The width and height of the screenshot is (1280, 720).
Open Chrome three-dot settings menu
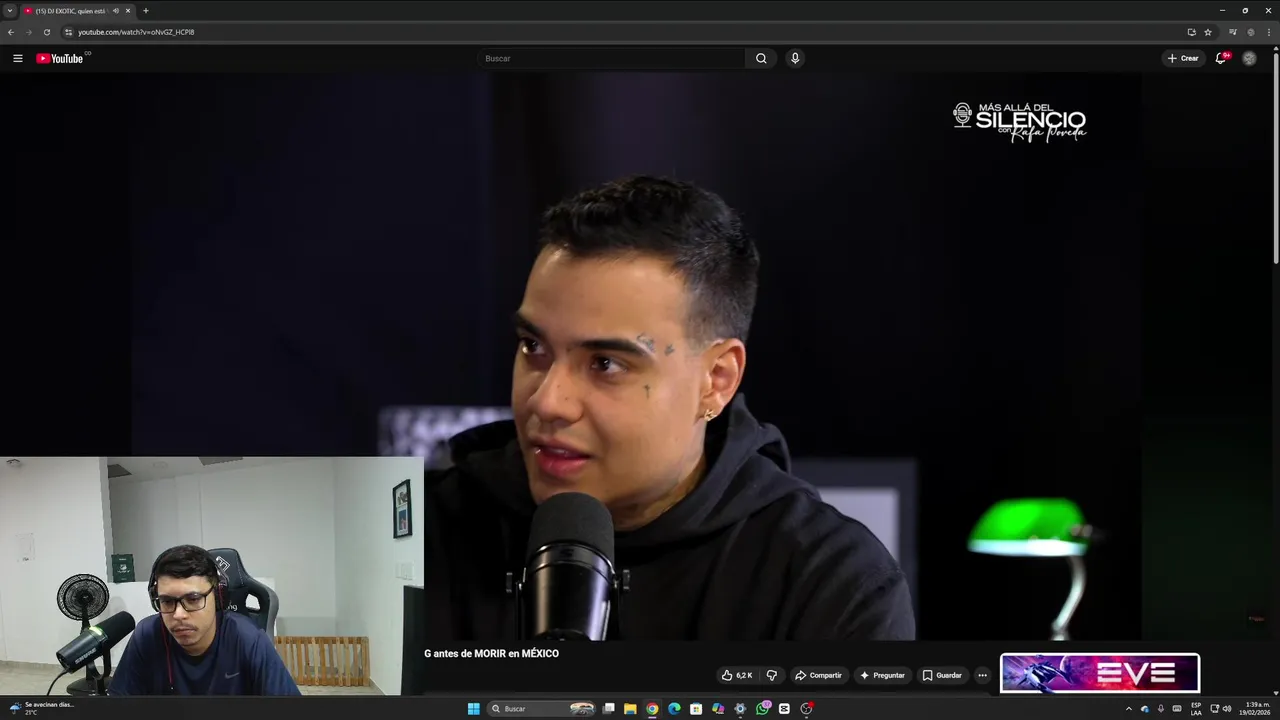tap(1268, 32)
